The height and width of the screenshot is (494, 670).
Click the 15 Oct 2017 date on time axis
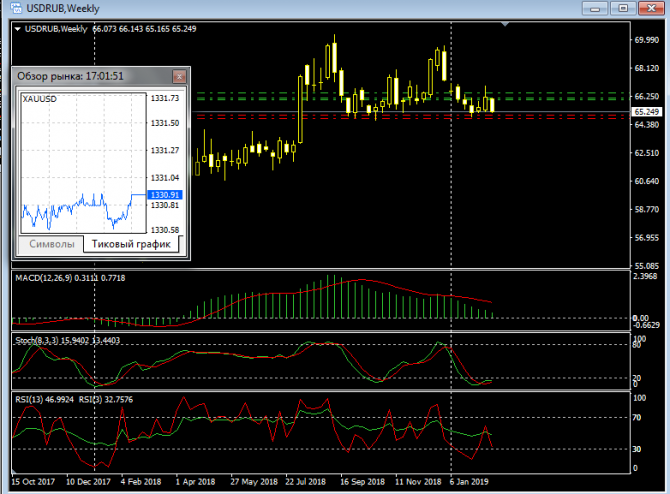33,482
